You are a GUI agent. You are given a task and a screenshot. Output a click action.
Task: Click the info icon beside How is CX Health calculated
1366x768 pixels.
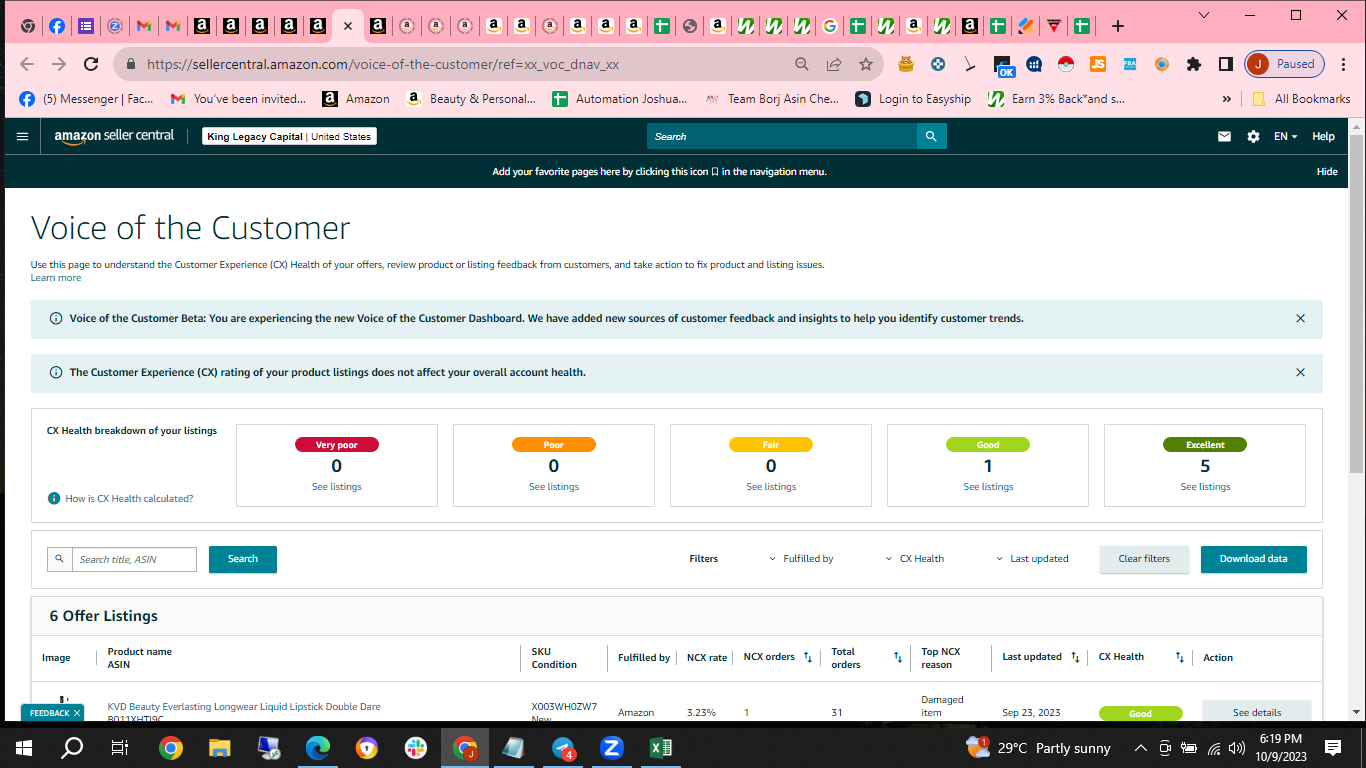coord(54,498)
